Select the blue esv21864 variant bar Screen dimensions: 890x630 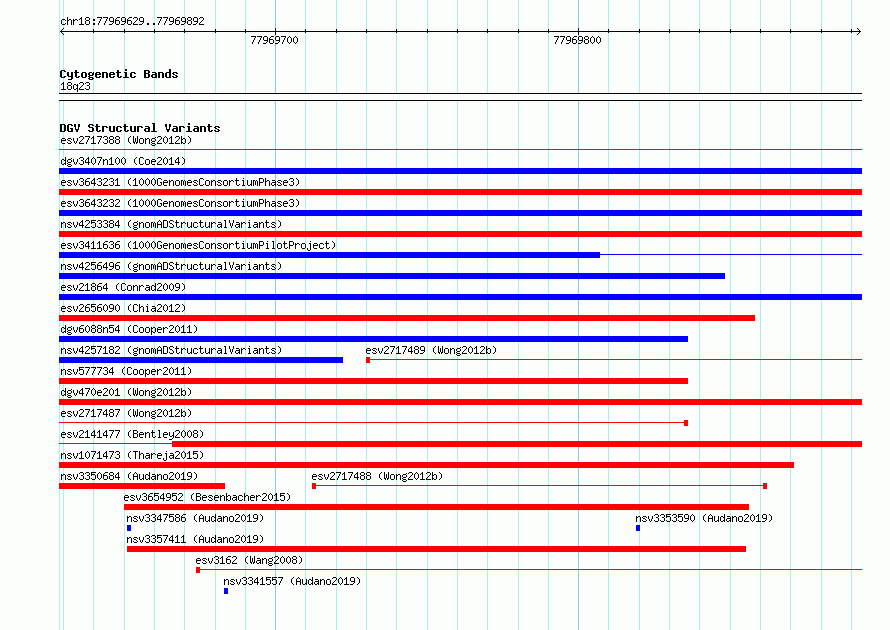[460, 297]
